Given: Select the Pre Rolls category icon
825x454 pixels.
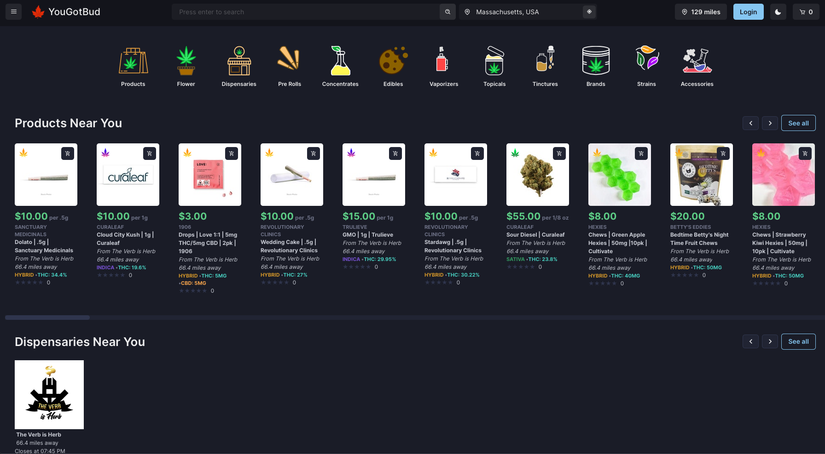Looking at the screenshot, I should tap(289, 62).
